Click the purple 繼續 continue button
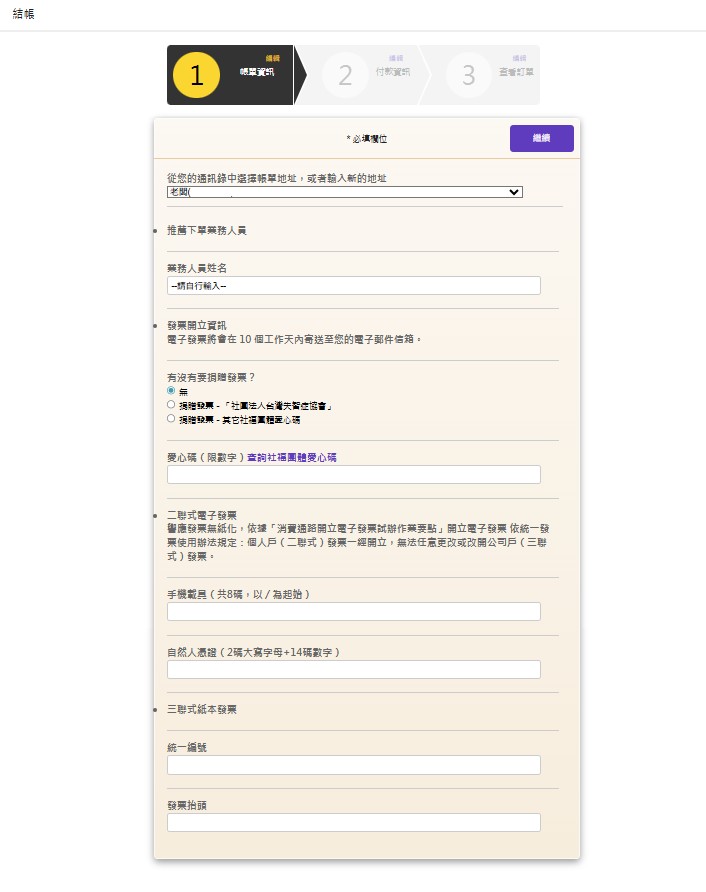 pos(542,138)
